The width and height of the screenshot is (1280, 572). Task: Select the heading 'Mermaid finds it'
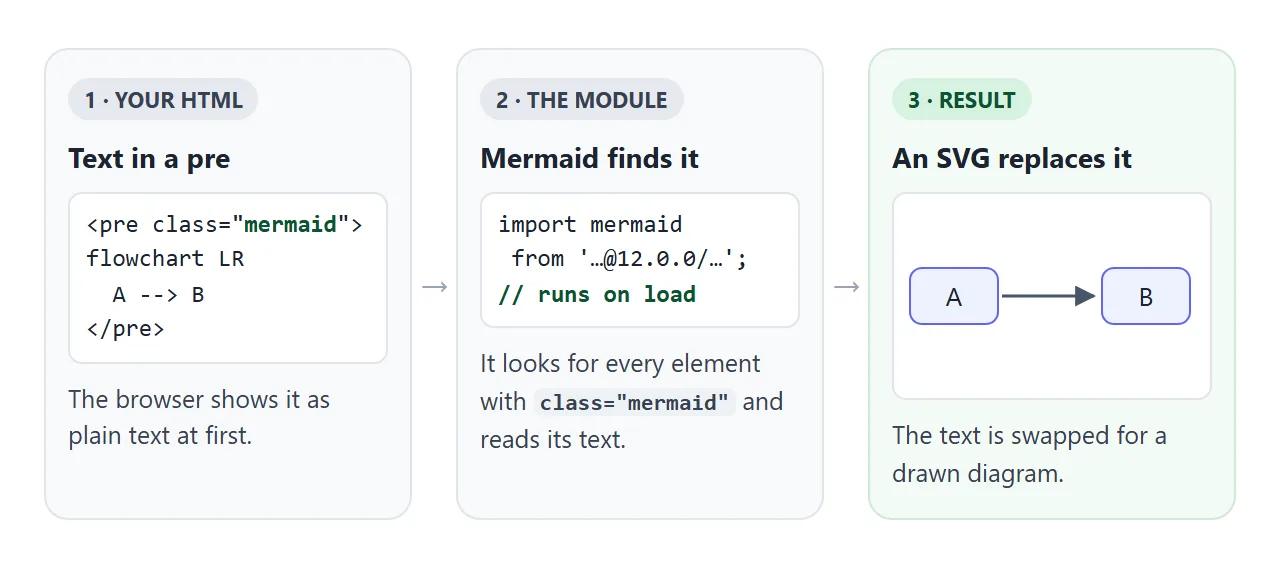[x=590, y=159]
